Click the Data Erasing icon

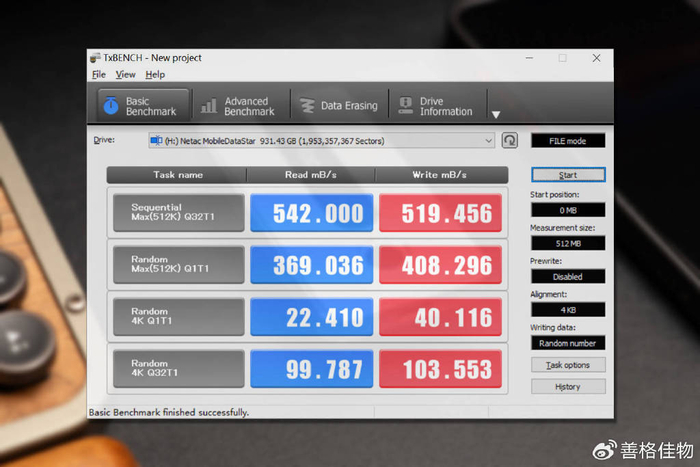[307, 105]
